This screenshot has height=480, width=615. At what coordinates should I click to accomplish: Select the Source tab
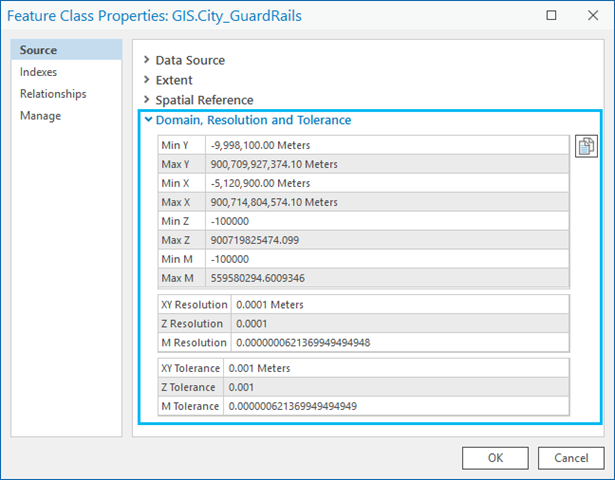click(38, 50)
